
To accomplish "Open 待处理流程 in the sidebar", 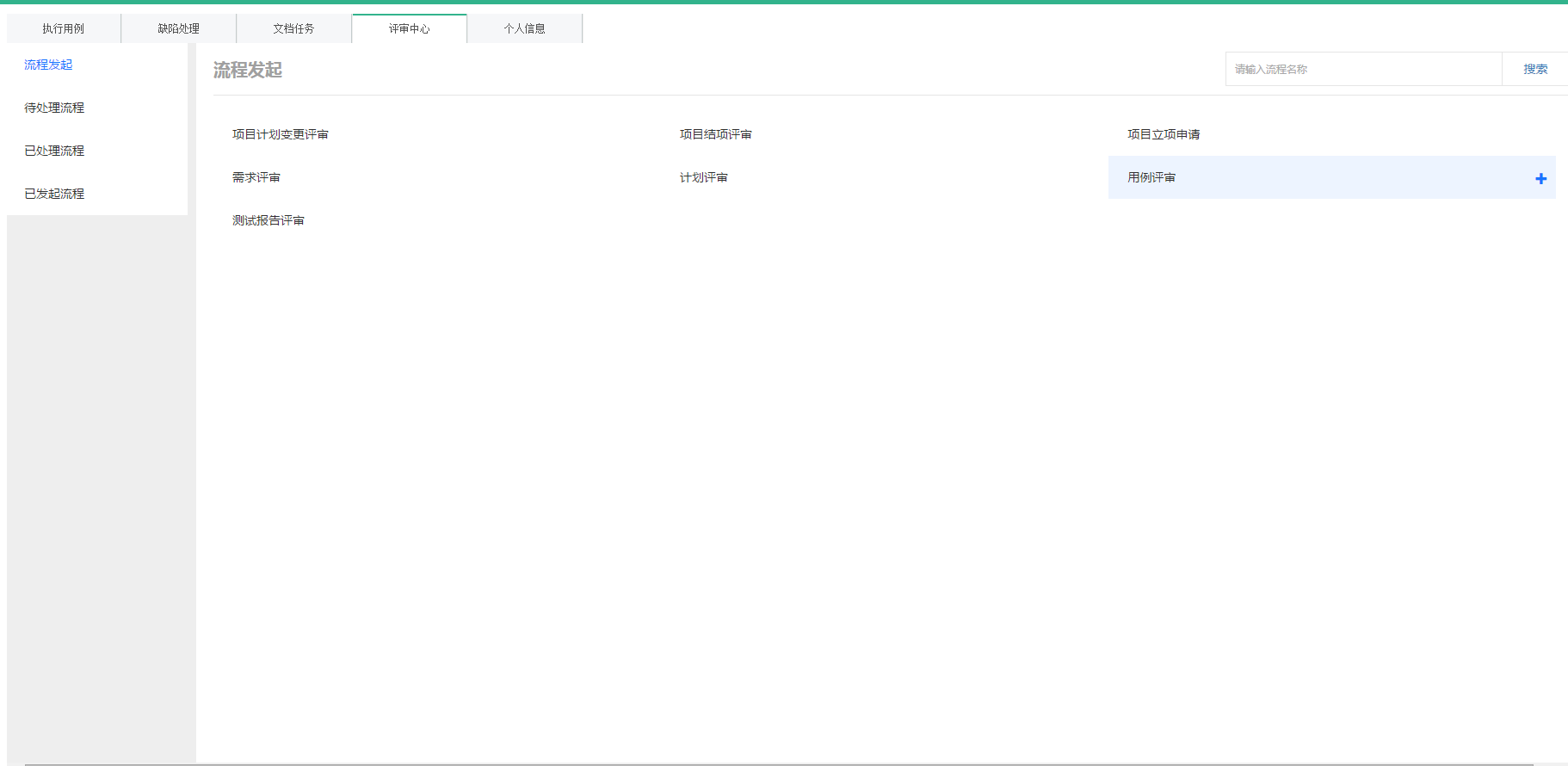I will pos(54,108).
